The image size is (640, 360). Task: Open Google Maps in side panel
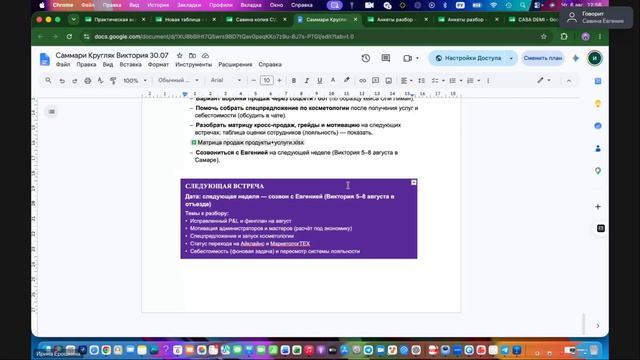[x=598, y=171]
